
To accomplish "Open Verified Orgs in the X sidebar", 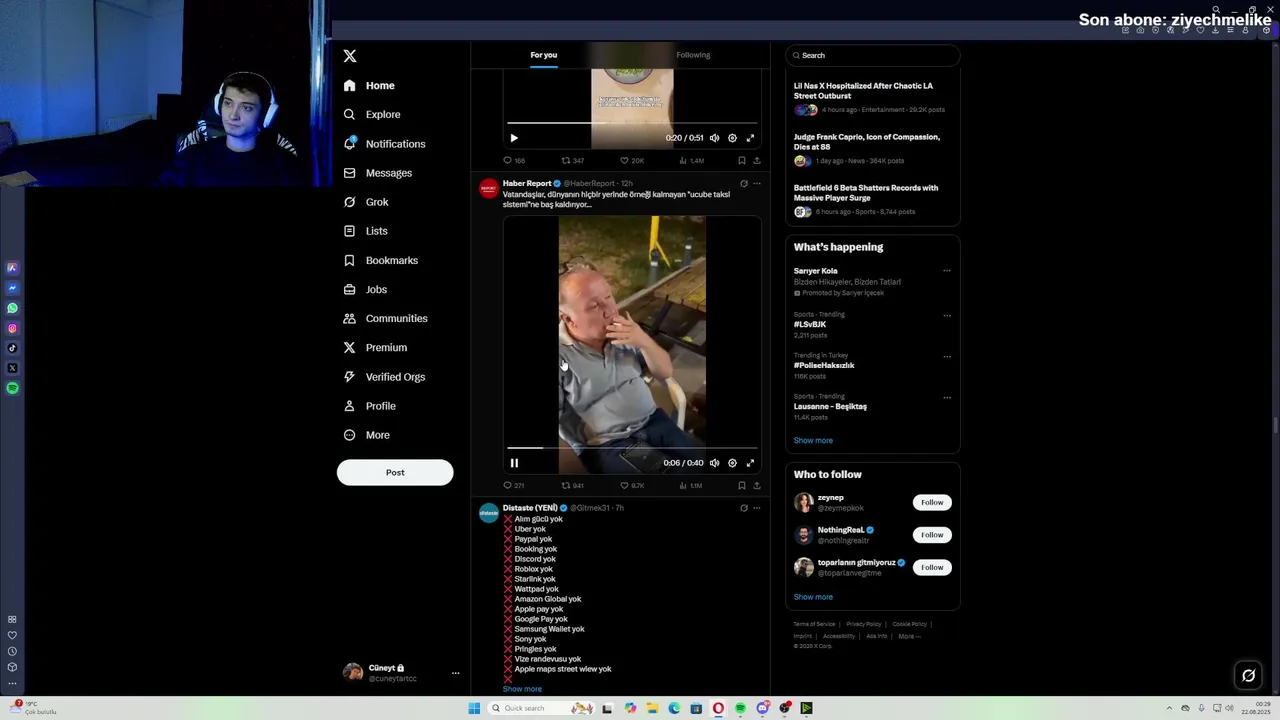I will pos(383,377).
